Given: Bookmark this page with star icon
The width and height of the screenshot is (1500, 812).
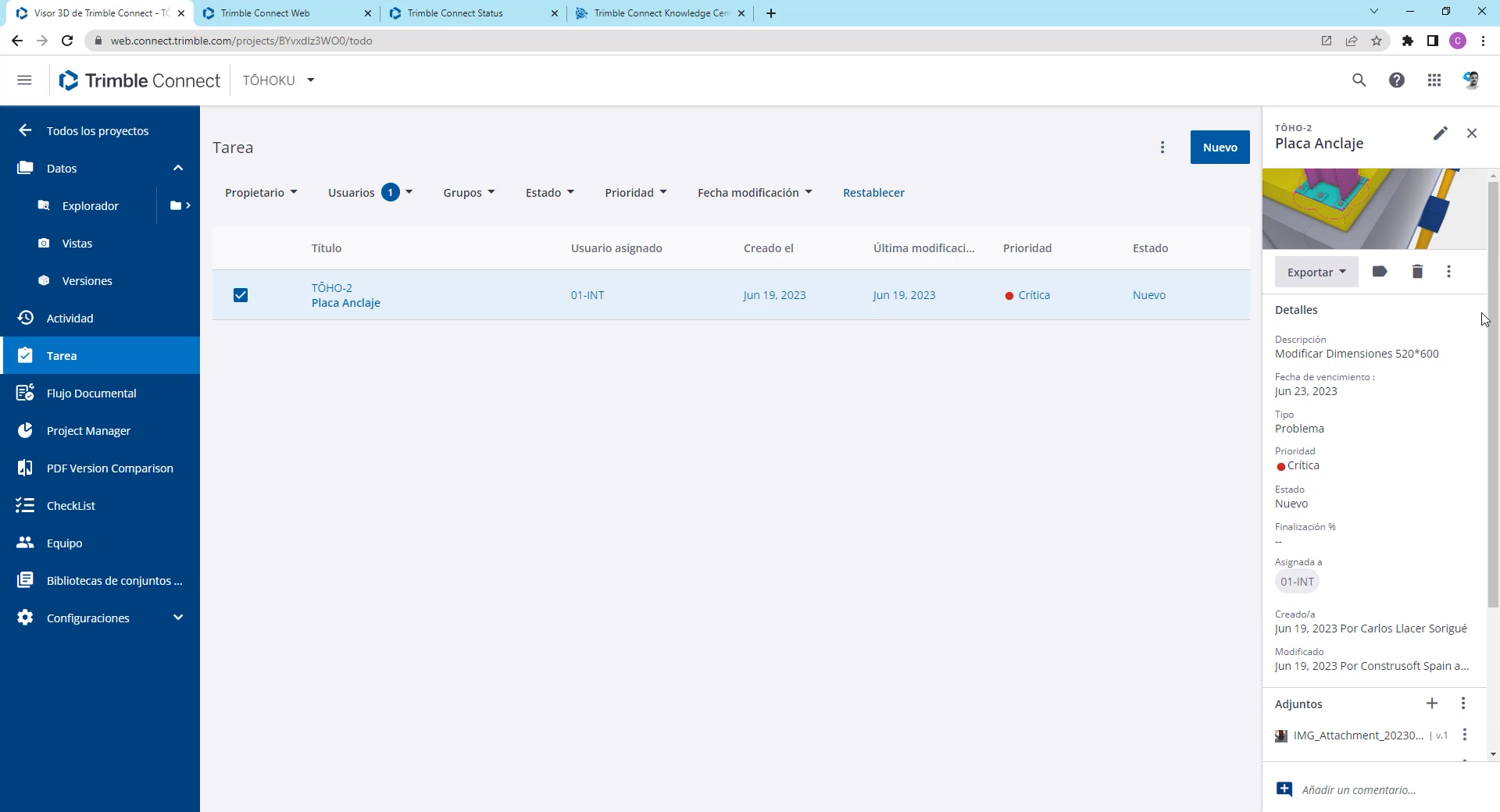Looking at the screenshot, I should tap(1377, 41).
